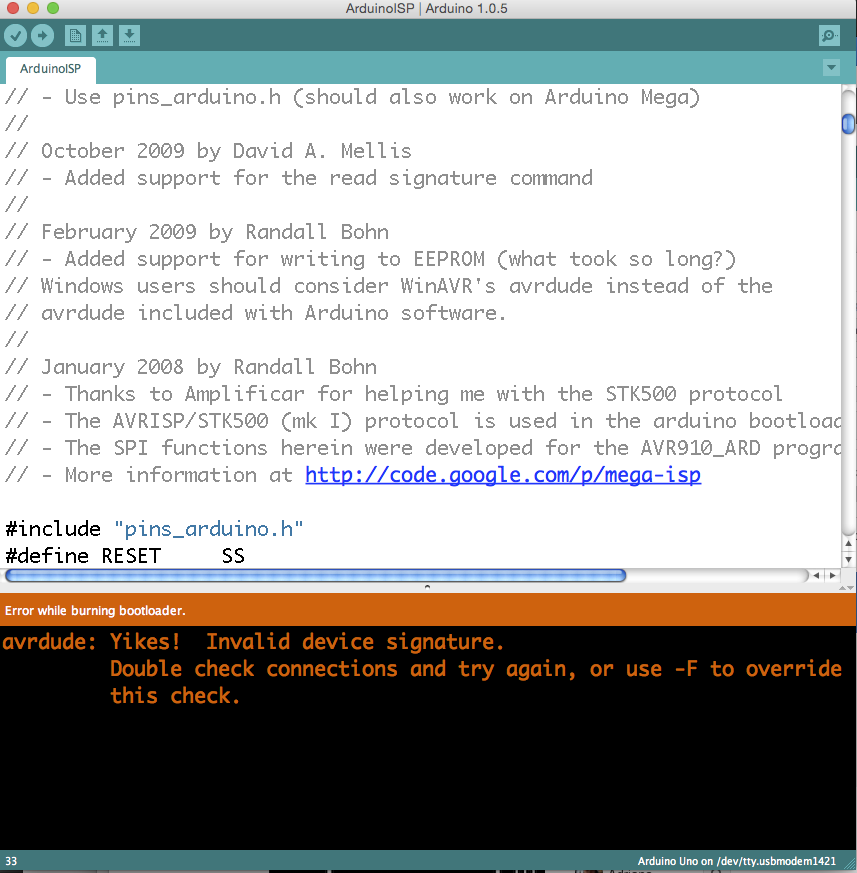Click the horizontal scroll left arrow
The height and width of the screenshot is (873, 857).
[816, 576]
